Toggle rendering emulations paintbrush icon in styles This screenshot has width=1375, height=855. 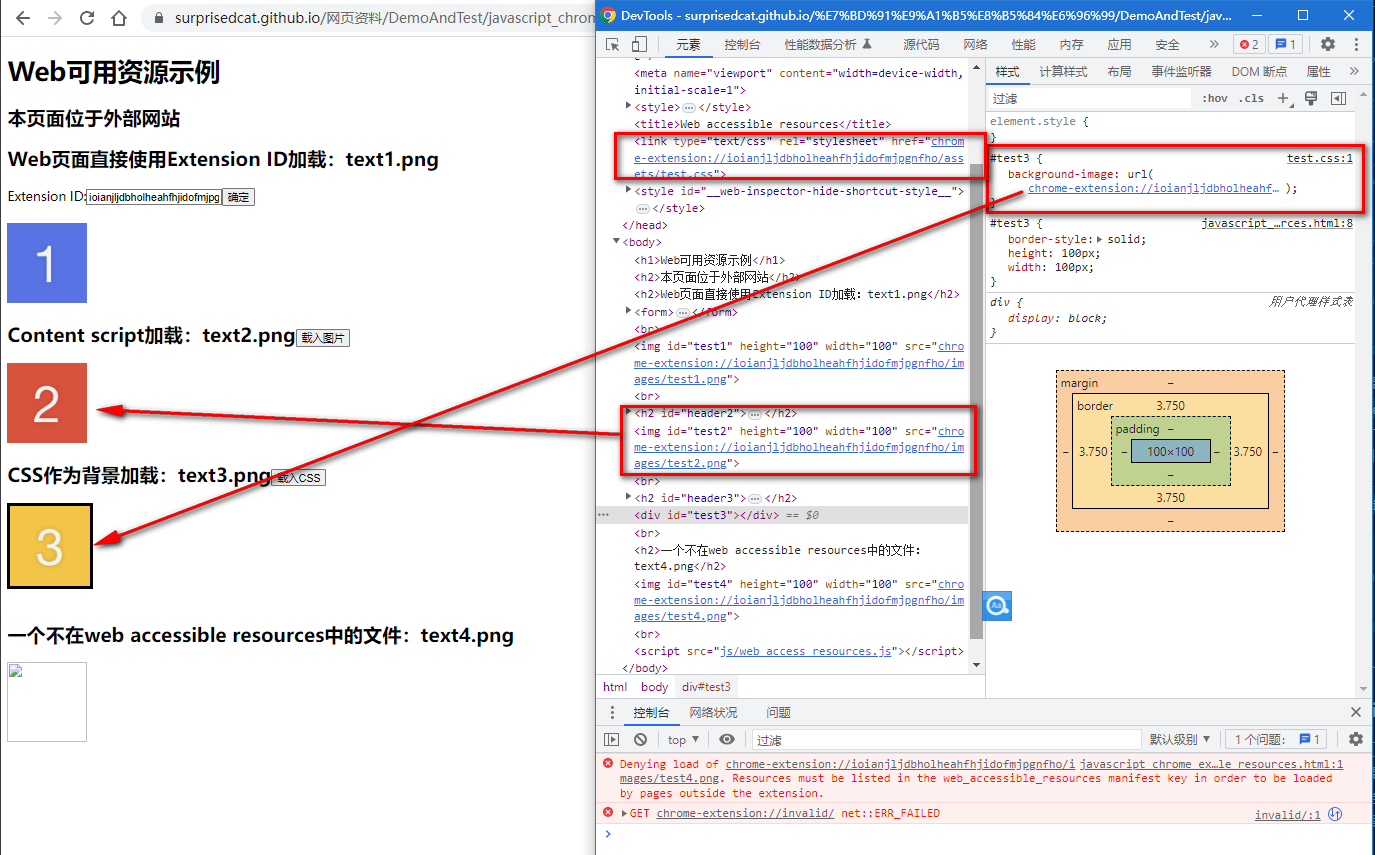[1311, 98]
